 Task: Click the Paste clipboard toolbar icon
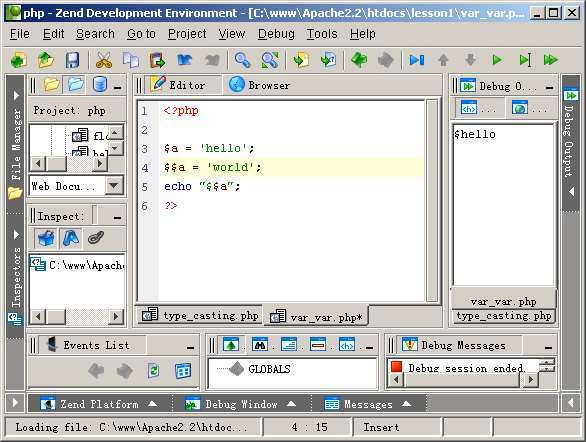pos(158,60)
